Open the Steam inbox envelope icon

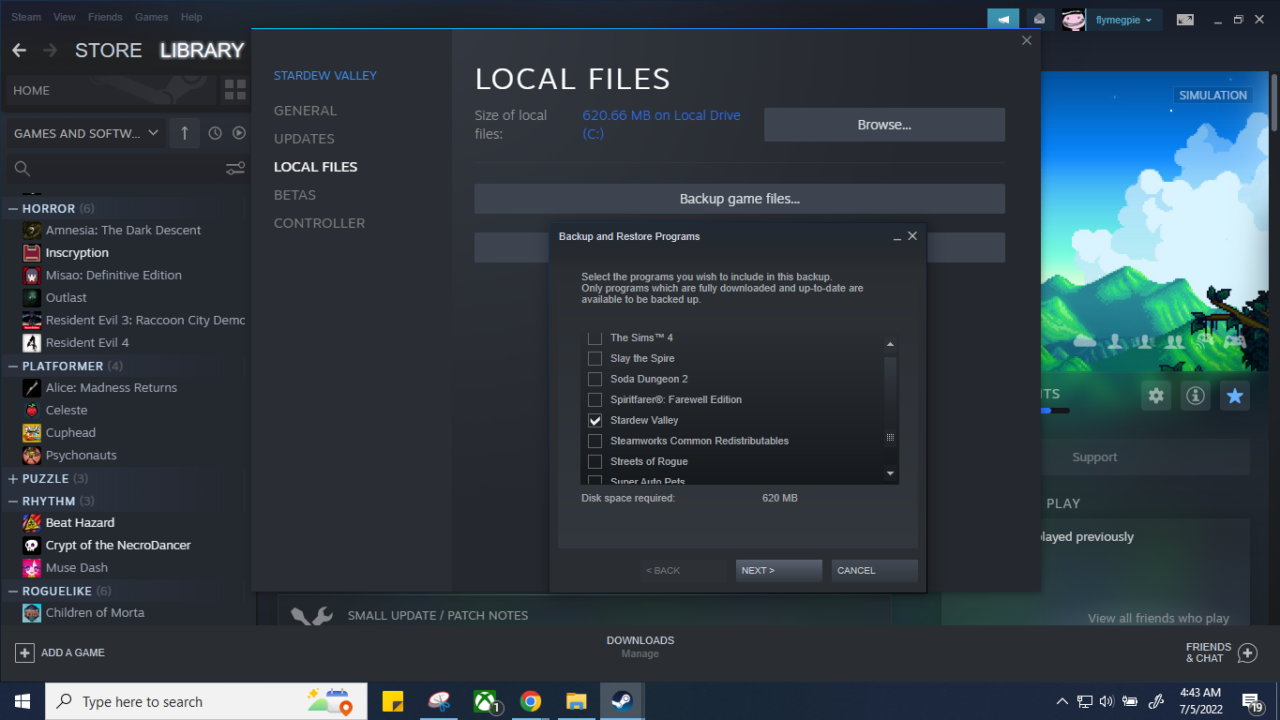[1039, 19]
